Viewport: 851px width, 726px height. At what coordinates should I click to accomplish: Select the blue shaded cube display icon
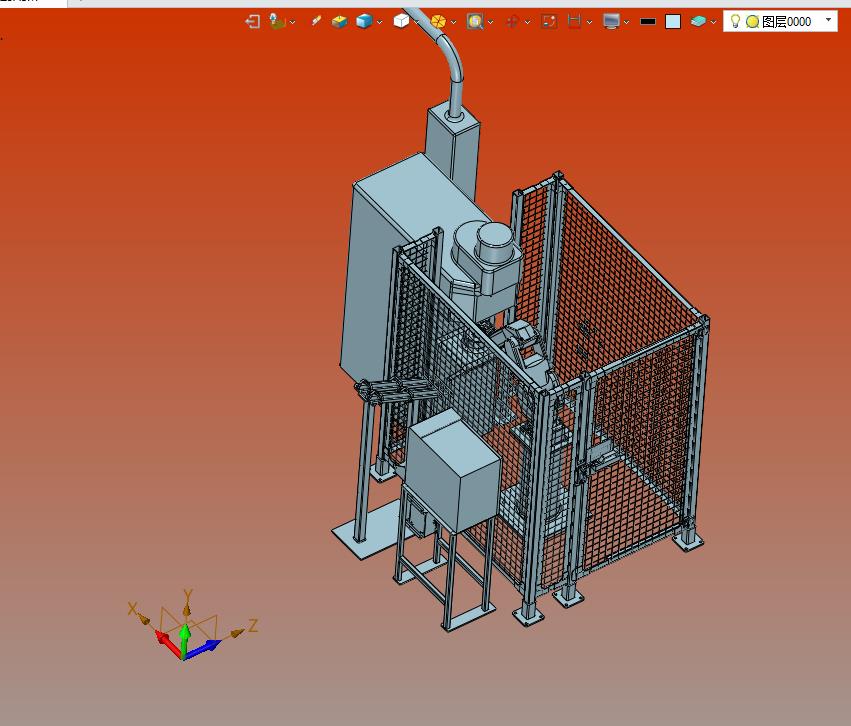pos(364,21)
